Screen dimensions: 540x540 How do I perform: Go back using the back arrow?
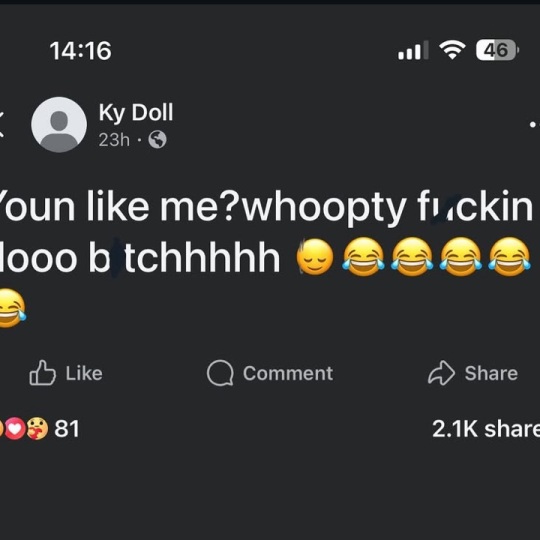click(1, 125)
